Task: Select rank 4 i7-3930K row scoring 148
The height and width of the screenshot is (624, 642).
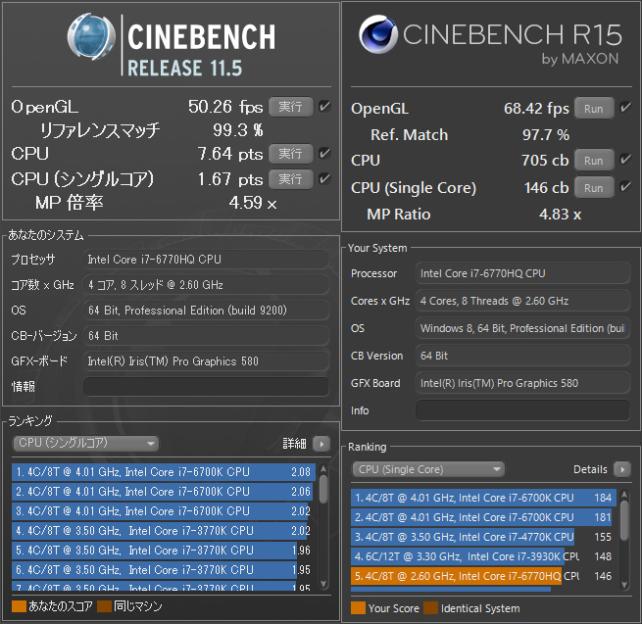Action: (484, 556)
